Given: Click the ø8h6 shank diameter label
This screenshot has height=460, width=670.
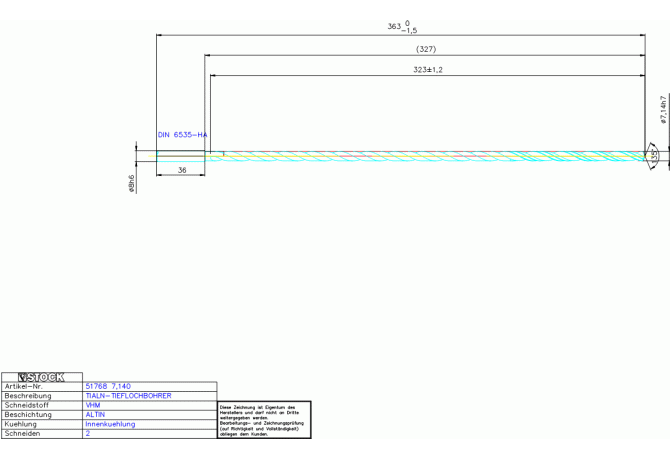Looking at the screenshot, I should (x=131, y=184).
